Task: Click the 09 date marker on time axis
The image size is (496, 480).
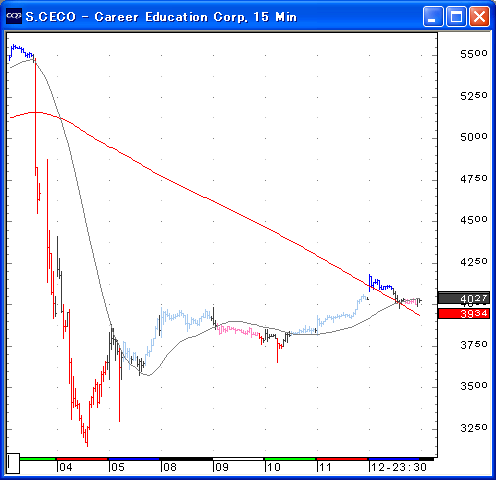Action: pos(222,467)
